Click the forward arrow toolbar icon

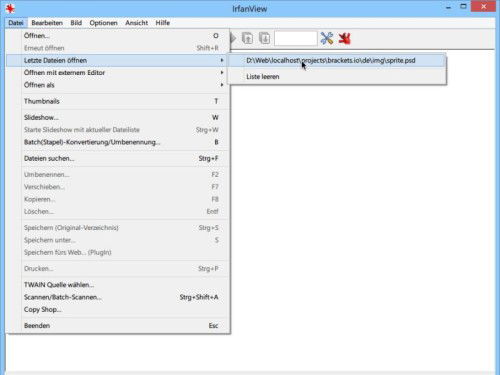tap(233, 38)
